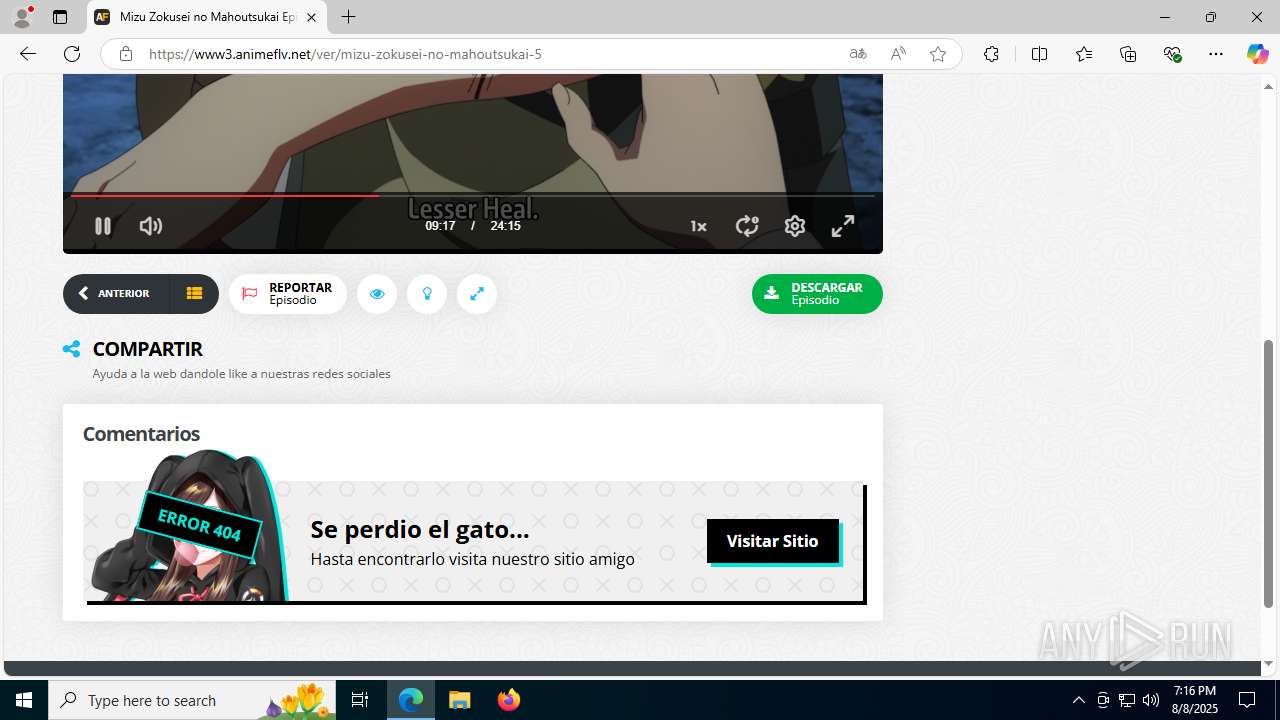Image resolution: width=1280 pixels, height=720 pixels.
Task: Click the taskbar search box
Action: tap(191, 700)
